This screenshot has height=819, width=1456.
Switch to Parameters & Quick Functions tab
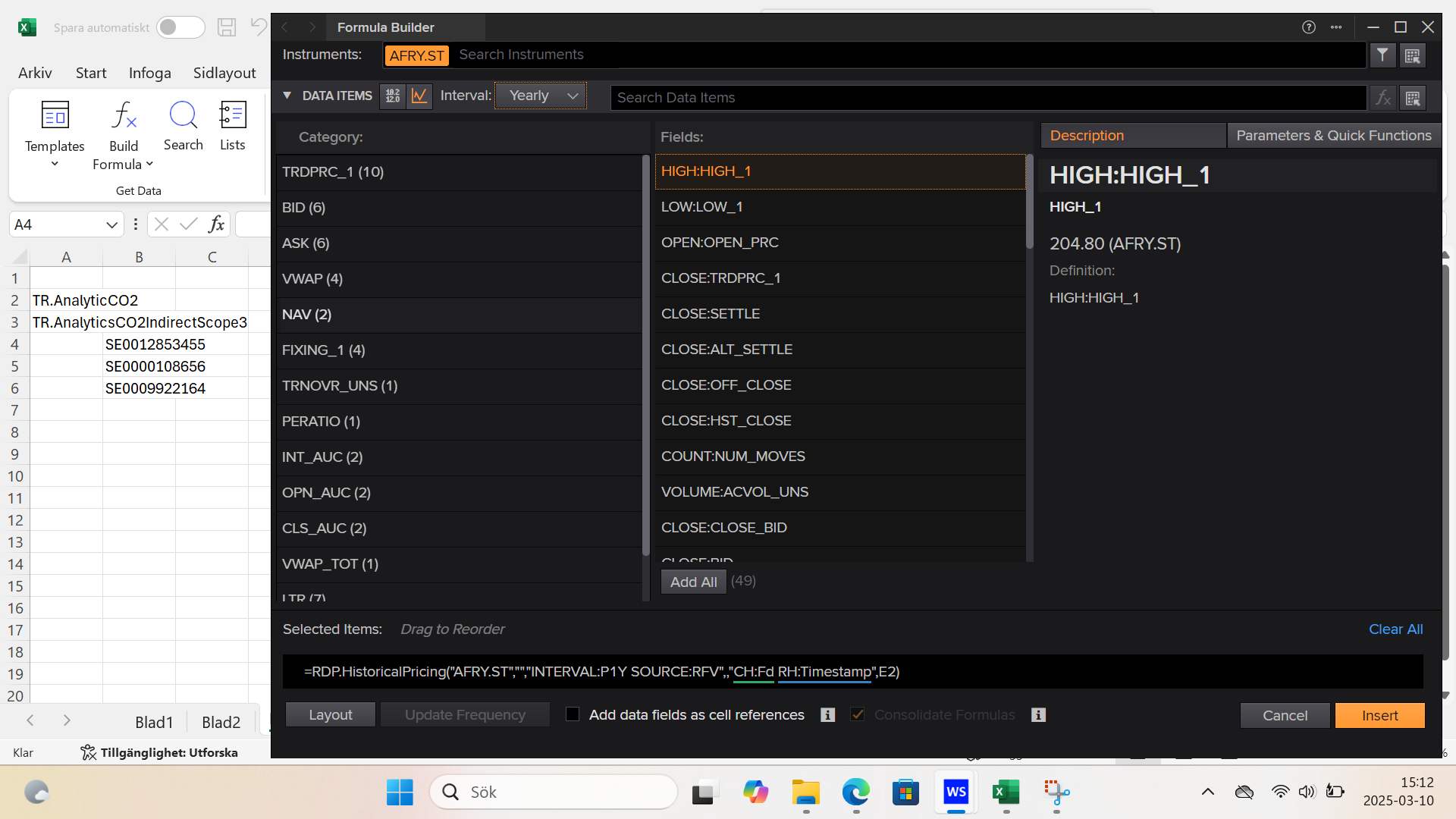pos(1333,136)
